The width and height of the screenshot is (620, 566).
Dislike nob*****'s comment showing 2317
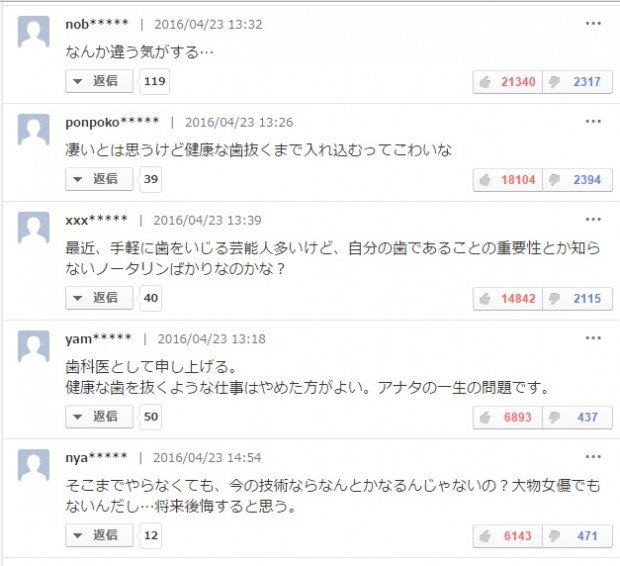pos(578,82)
